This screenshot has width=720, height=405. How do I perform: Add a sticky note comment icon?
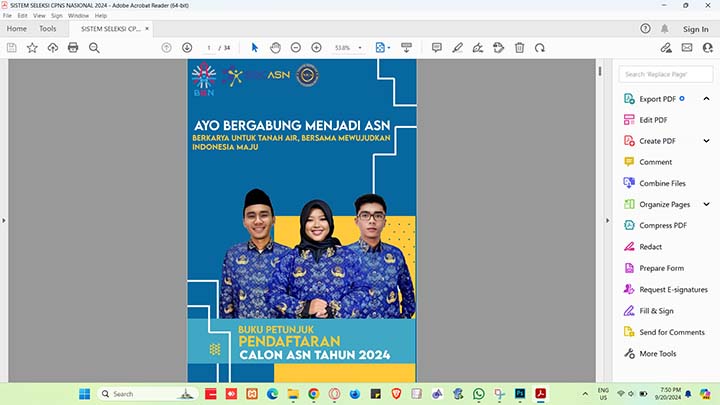click(x=437, y=47)
